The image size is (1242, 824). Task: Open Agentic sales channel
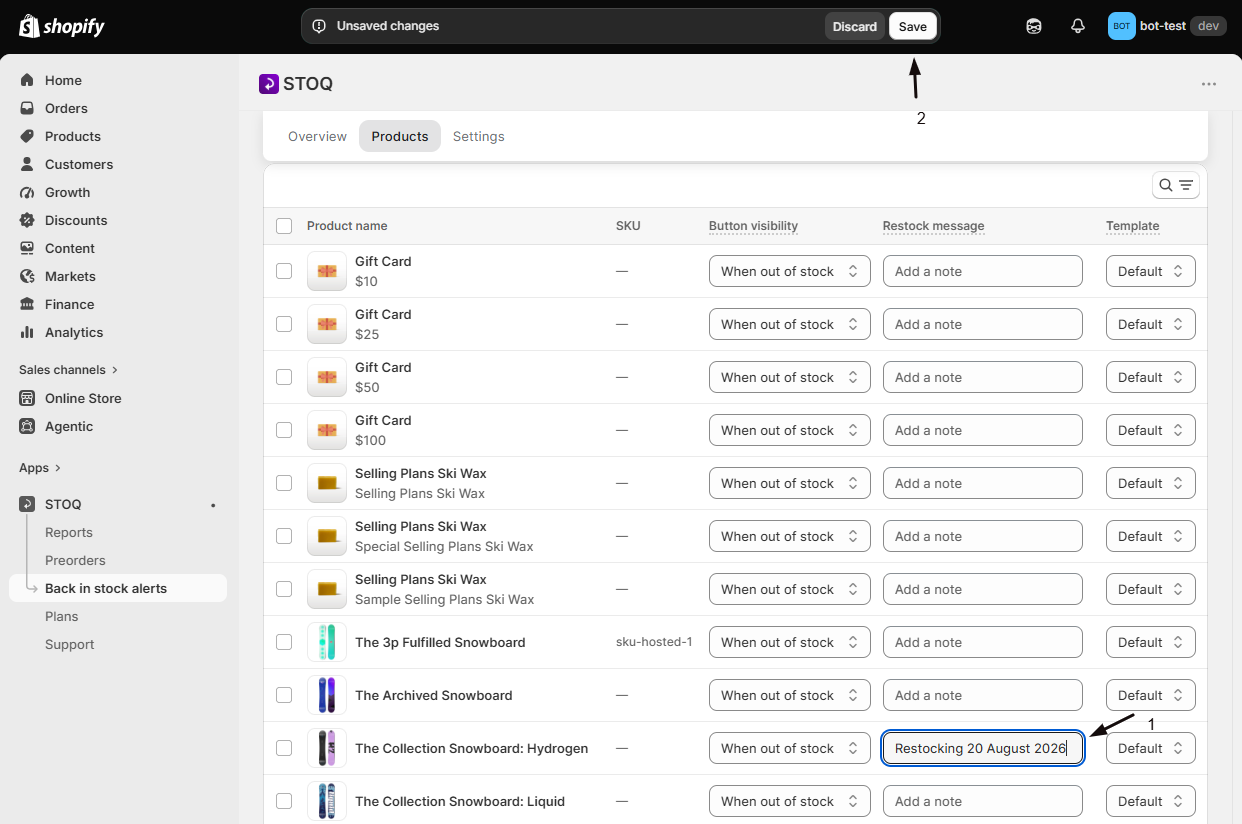pos(69,426)
